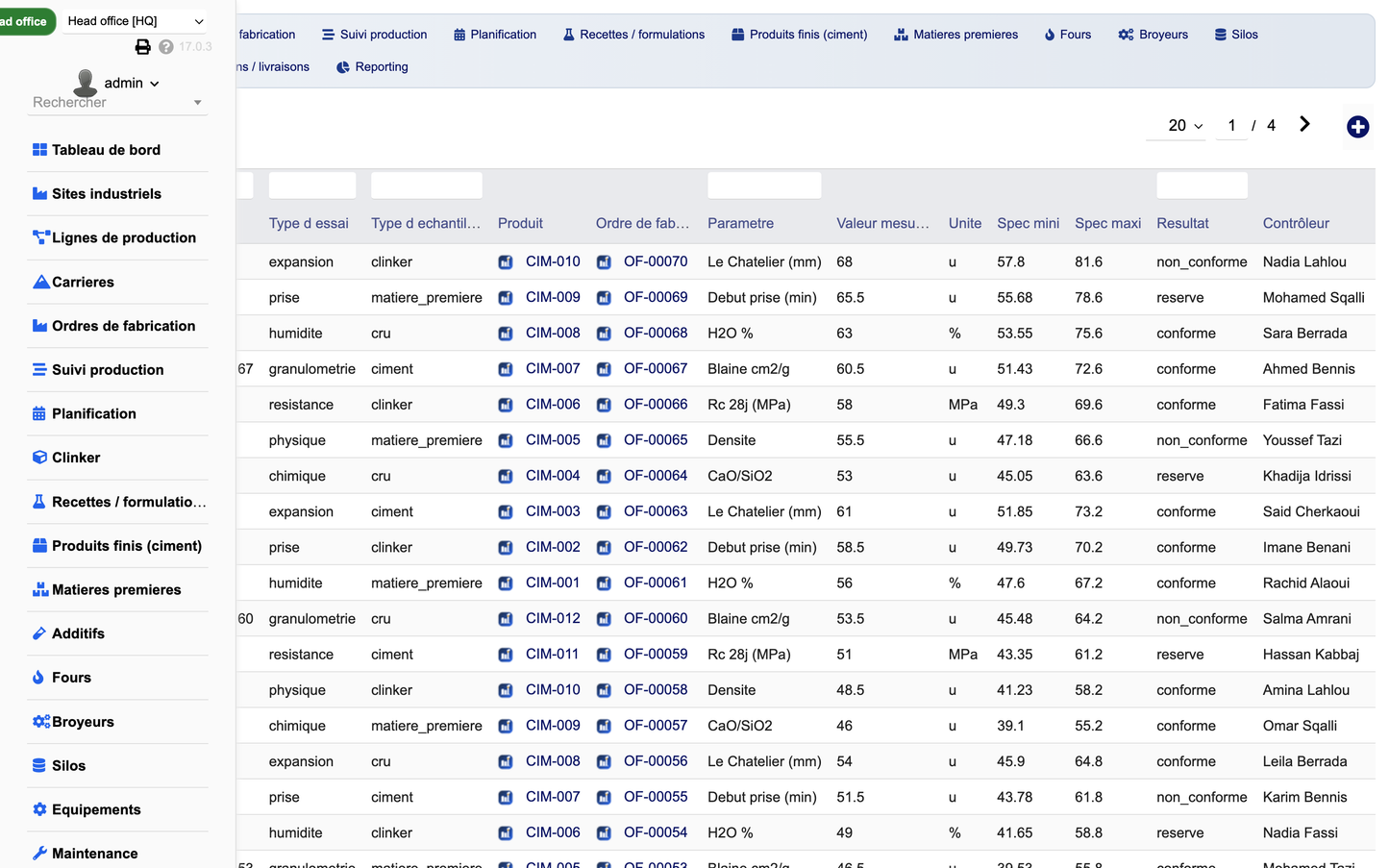
Task: Open order link OF-00059
Action: (656, 654)
